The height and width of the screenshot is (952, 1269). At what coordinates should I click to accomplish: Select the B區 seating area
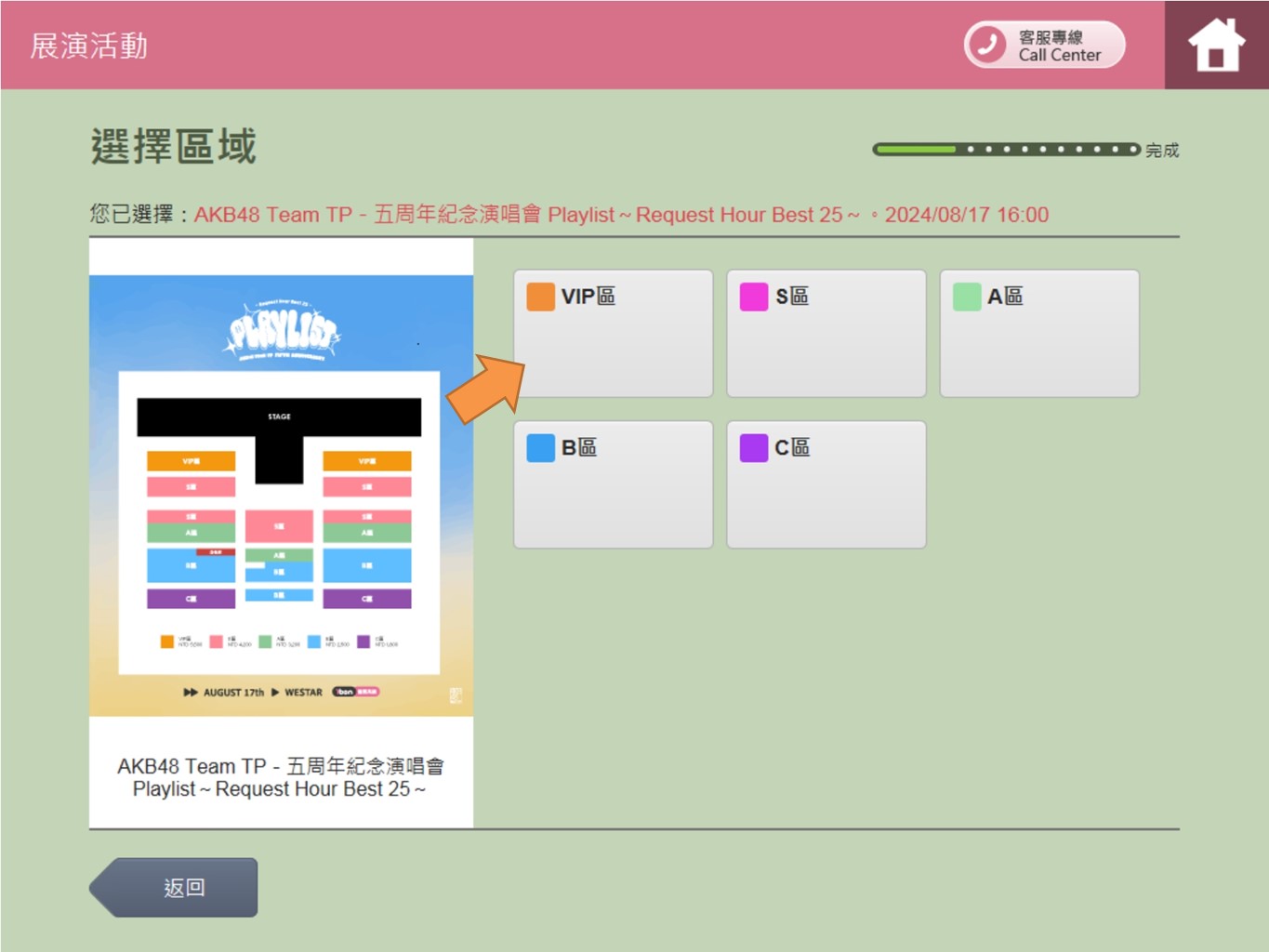[613, 484]
